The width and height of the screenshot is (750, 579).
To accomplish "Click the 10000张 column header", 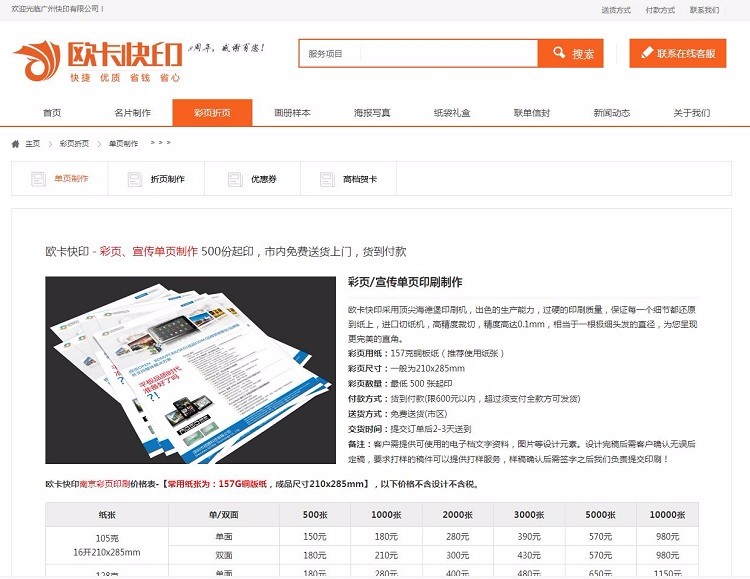I will [667, 515].
